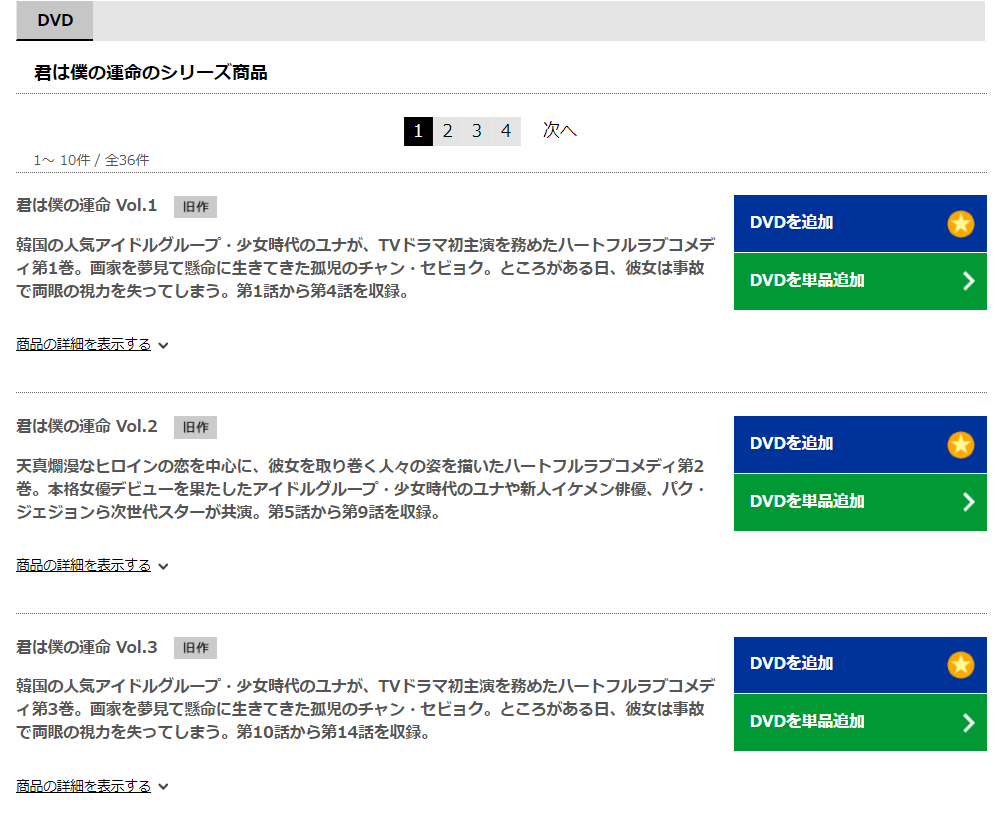Click star icon on Vol.1 DVDを追加

pyautogui.click(x=961, y=224)
